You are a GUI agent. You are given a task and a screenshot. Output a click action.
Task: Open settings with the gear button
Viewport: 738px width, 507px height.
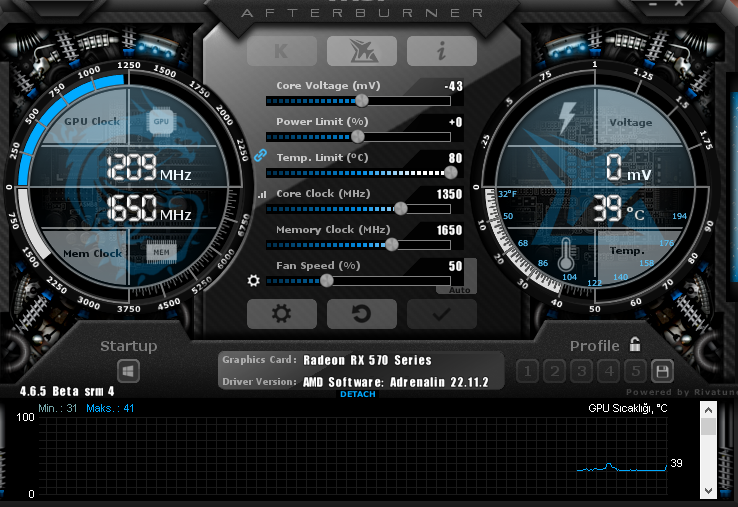point(281,314)
